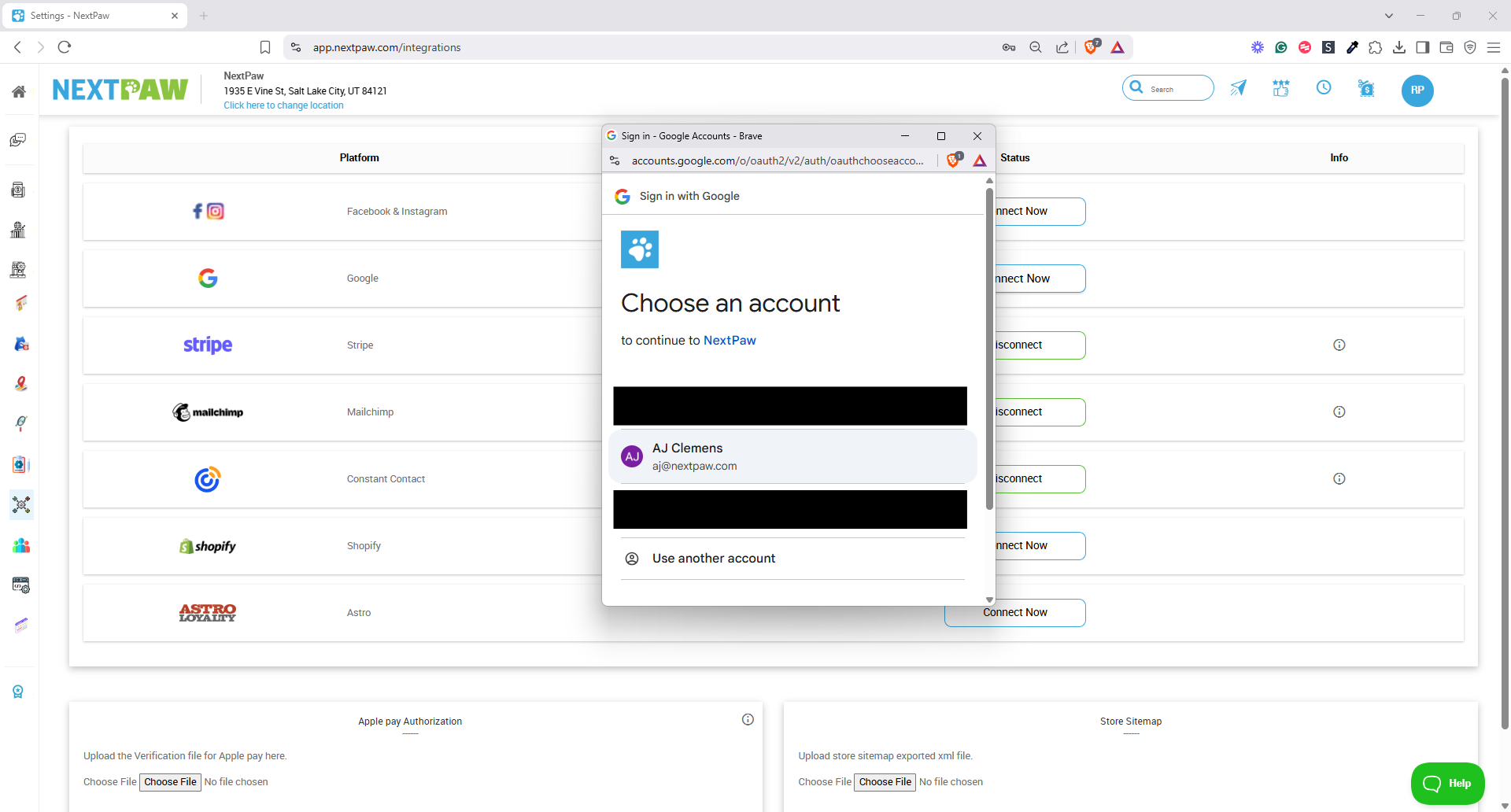Click the paper plane send icon

click(1239, 87)
